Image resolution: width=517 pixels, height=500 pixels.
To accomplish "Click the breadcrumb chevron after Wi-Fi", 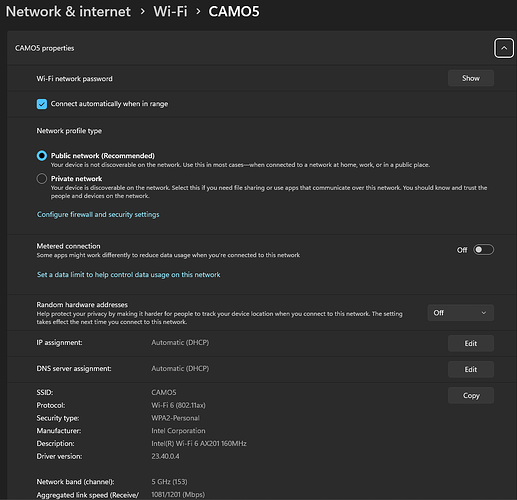I will [198, 12].
